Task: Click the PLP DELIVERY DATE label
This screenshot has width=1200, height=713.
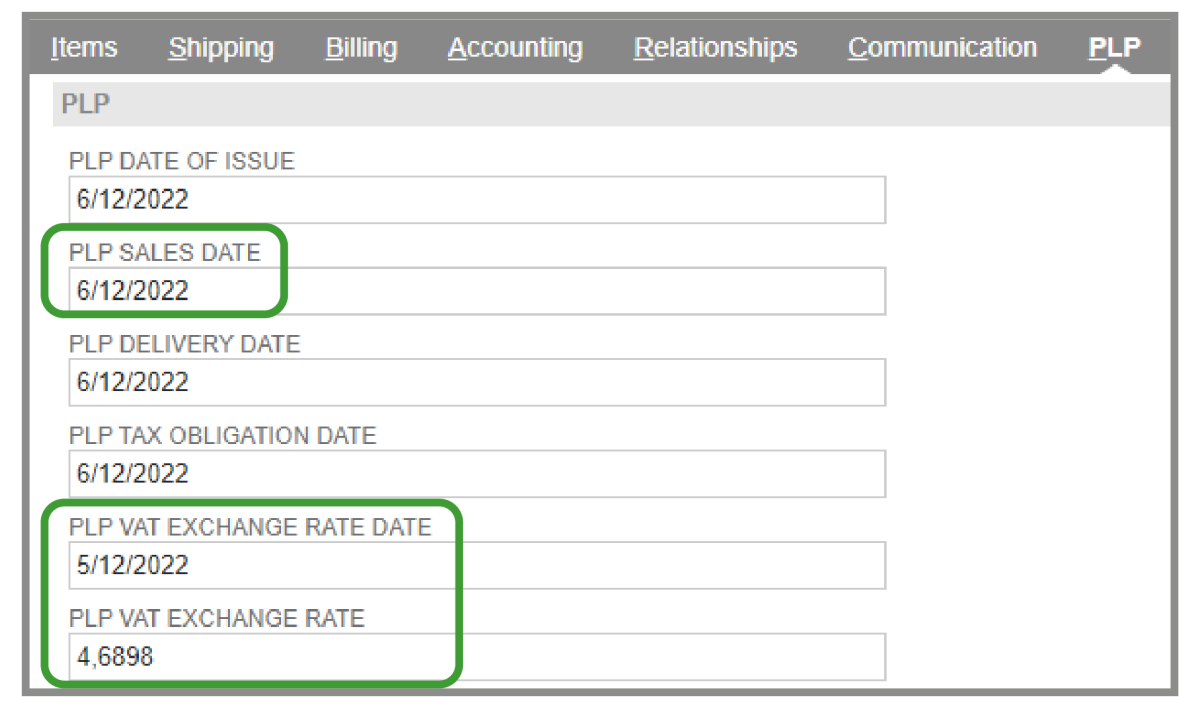Action: click(185, 344)
